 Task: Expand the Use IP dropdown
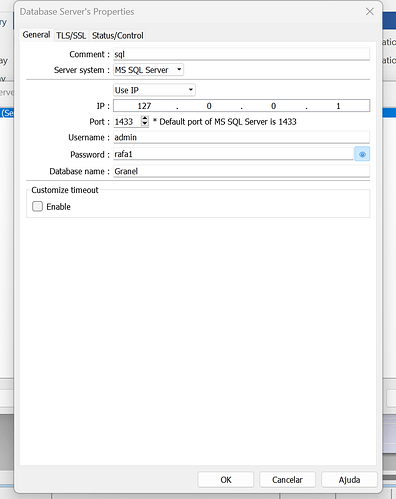click(x=154, y=90)
